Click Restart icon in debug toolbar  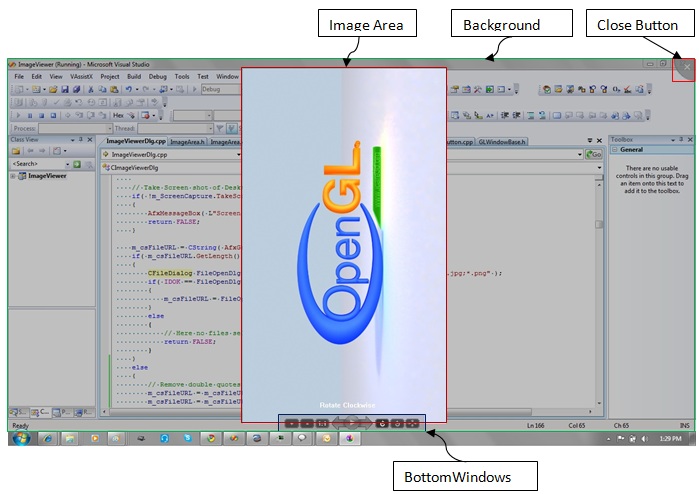click(x=53, y=115)
